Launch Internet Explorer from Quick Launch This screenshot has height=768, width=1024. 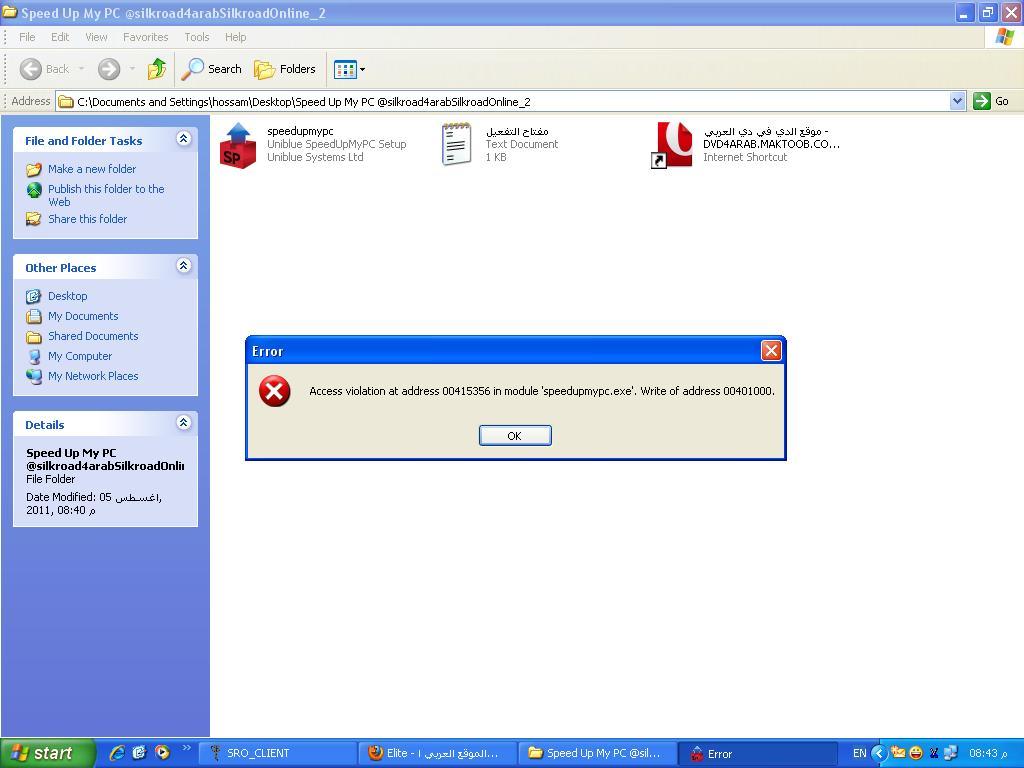tap(117, 753)
